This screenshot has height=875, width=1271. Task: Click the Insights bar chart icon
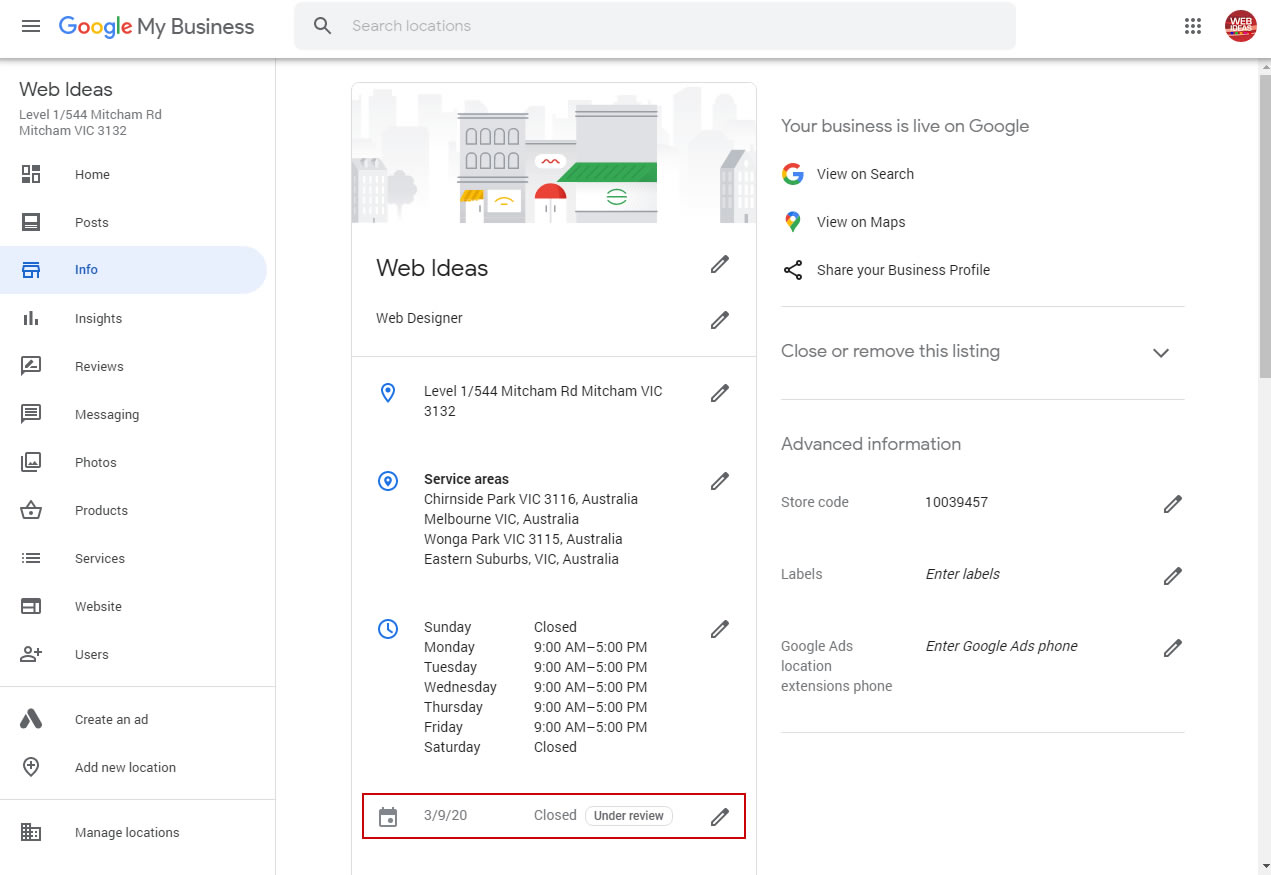pos(31,318)
